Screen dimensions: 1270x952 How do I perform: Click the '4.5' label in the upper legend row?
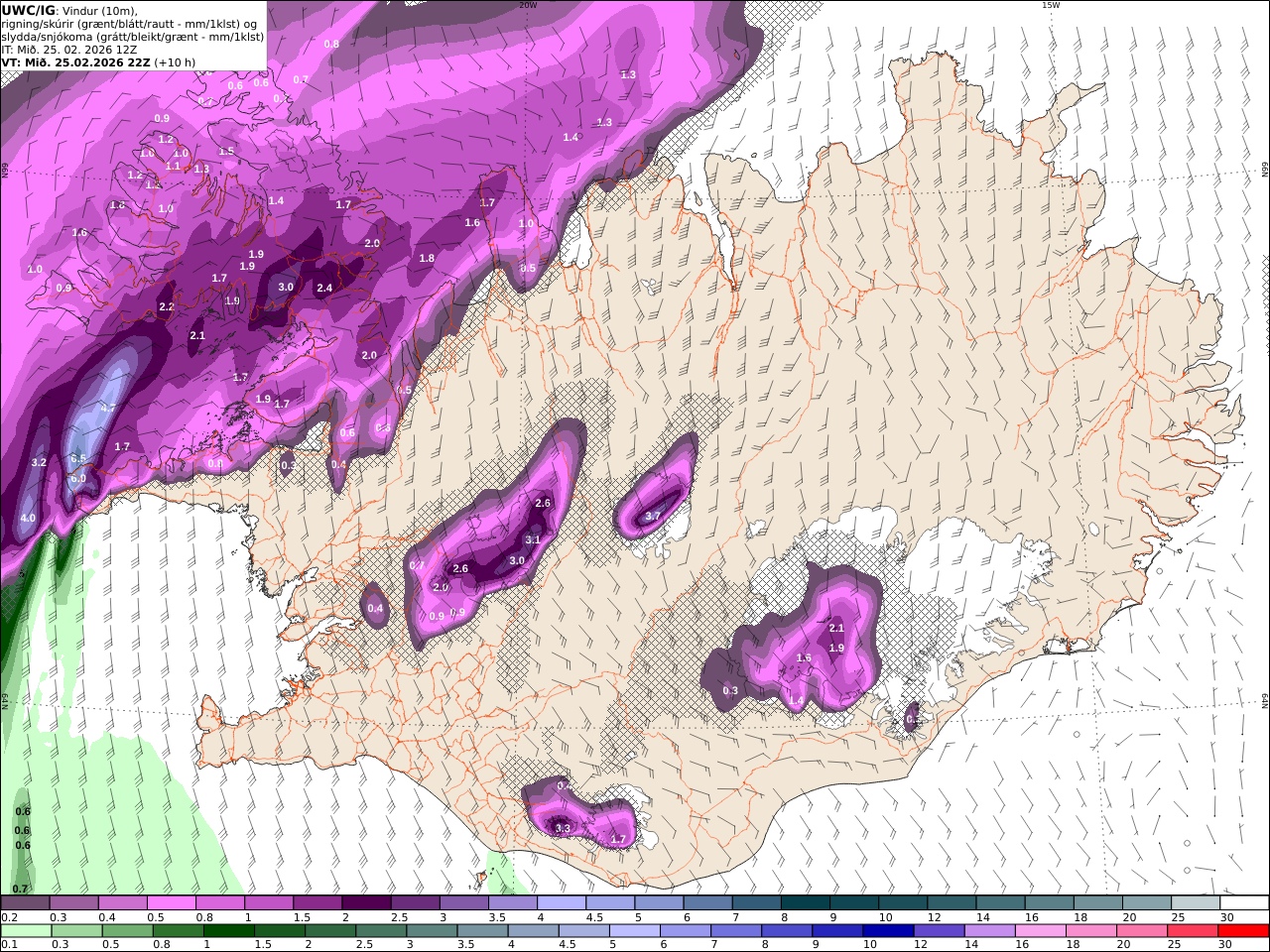pyautogui.click(x=593, y=917)
